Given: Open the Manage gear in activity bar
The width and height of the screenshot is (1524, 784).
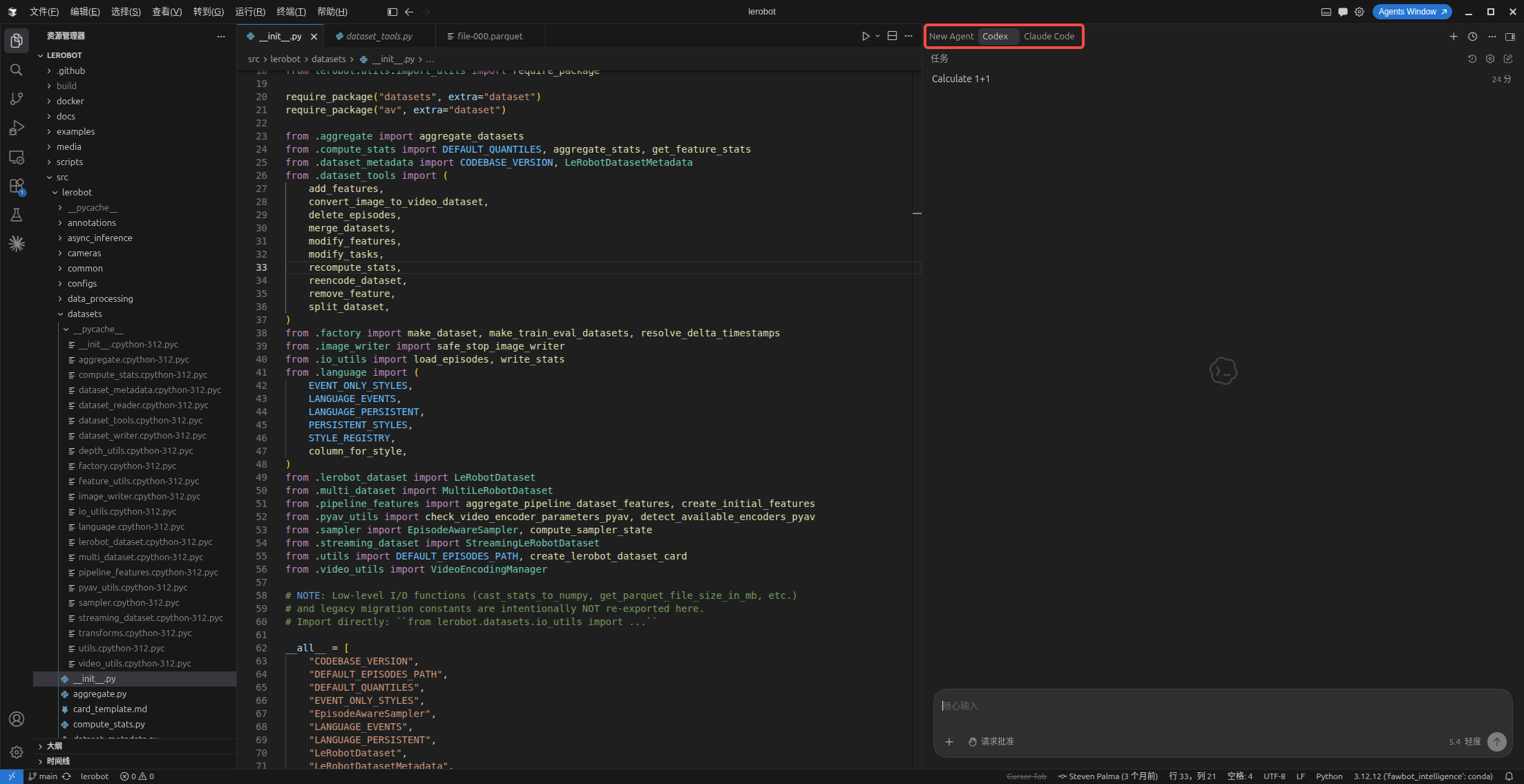Looking at the screenshot, I should (x=17, y=752).
